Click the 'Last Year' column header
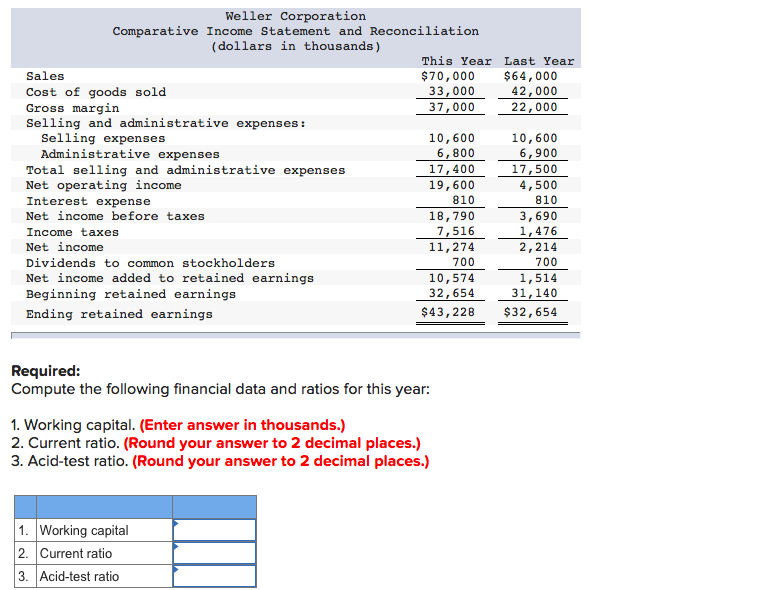The image size is (764, 590). 539,61
